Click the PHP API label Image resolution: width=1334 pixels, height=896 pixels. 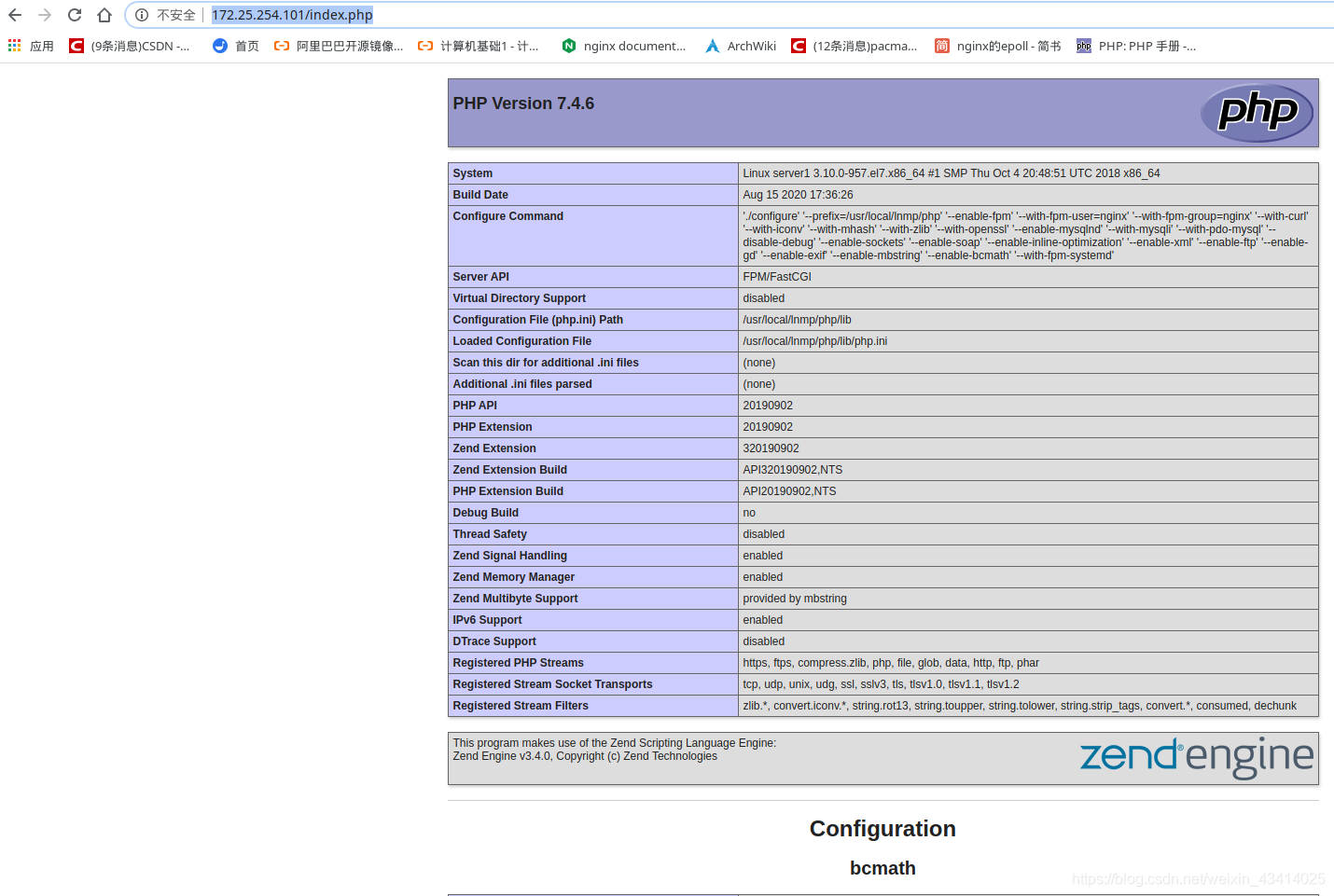[475, 406]
